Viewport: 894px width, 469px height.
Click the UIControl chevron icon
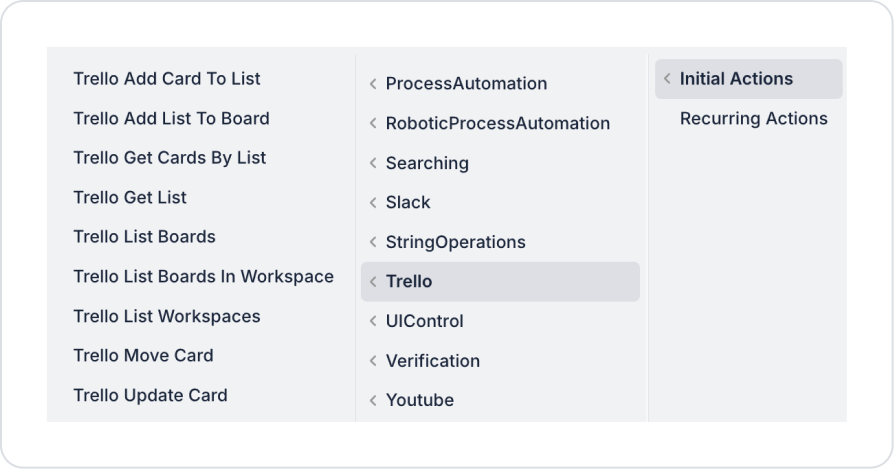(x=373, y=321)
